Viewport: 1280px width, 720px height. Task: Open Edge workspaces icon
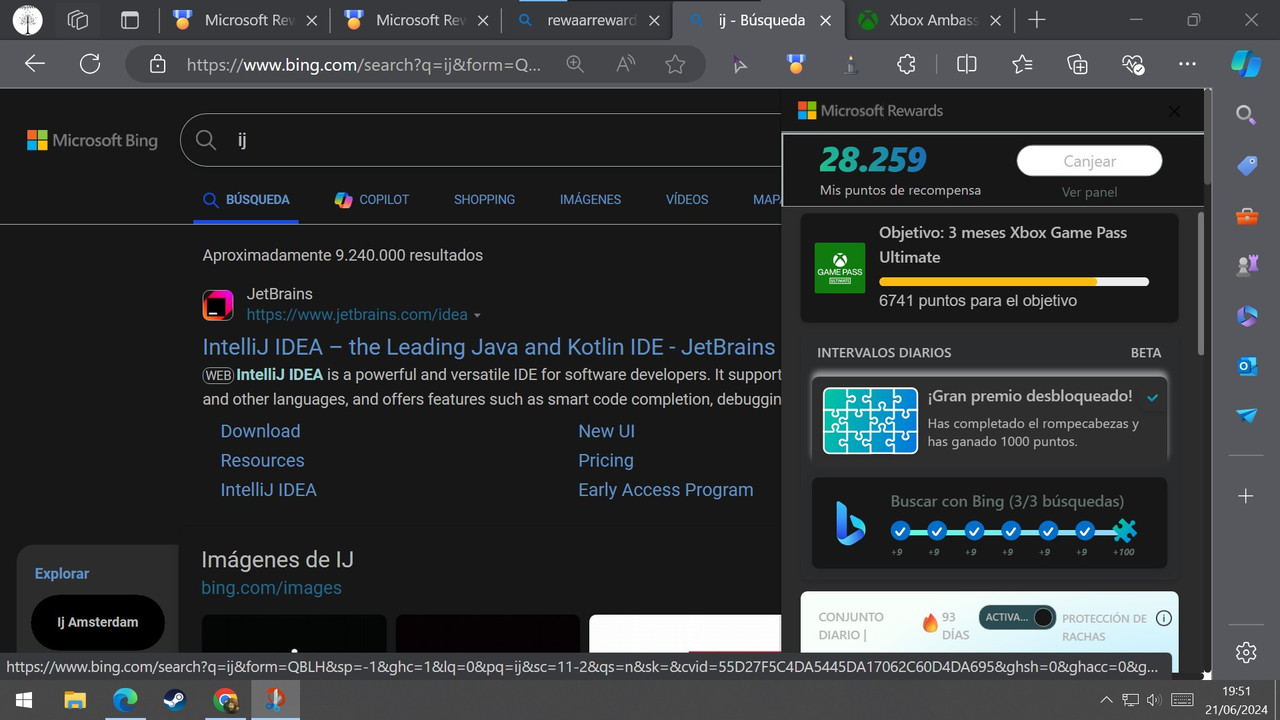point(78,20)
